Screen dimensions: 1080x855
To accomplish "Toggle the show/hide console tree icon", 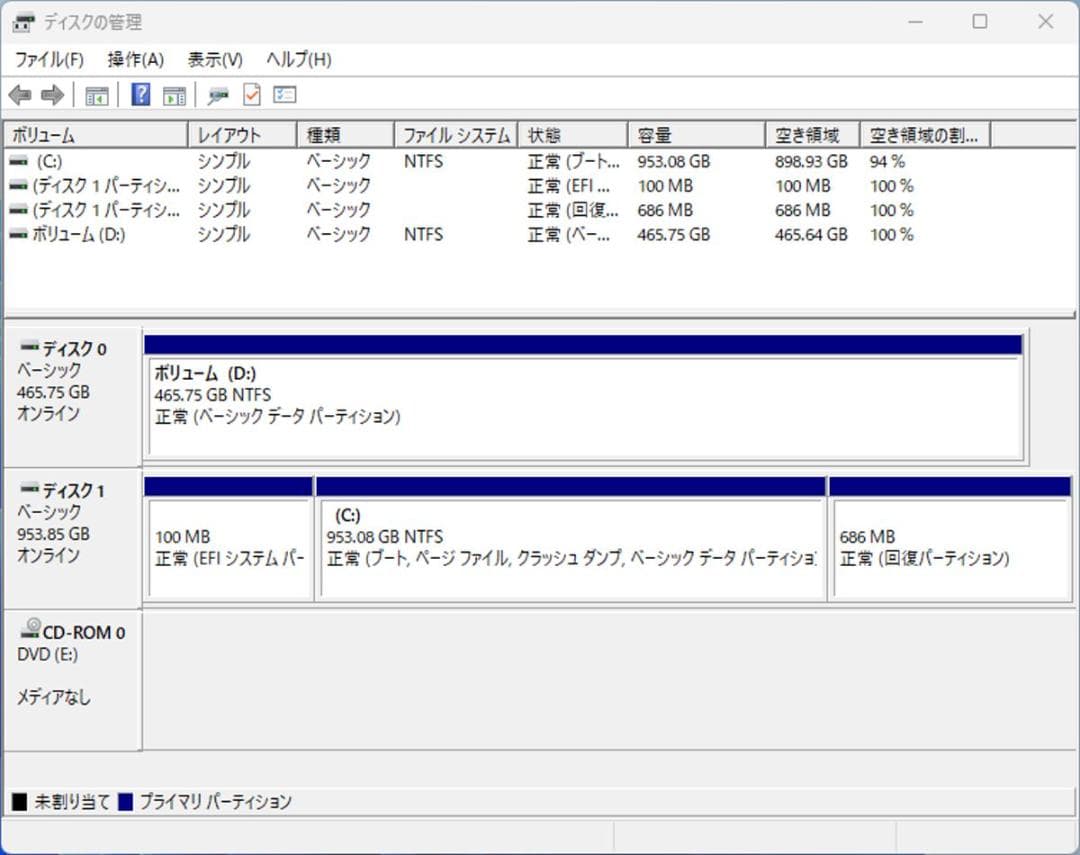I will coord(96,94).
